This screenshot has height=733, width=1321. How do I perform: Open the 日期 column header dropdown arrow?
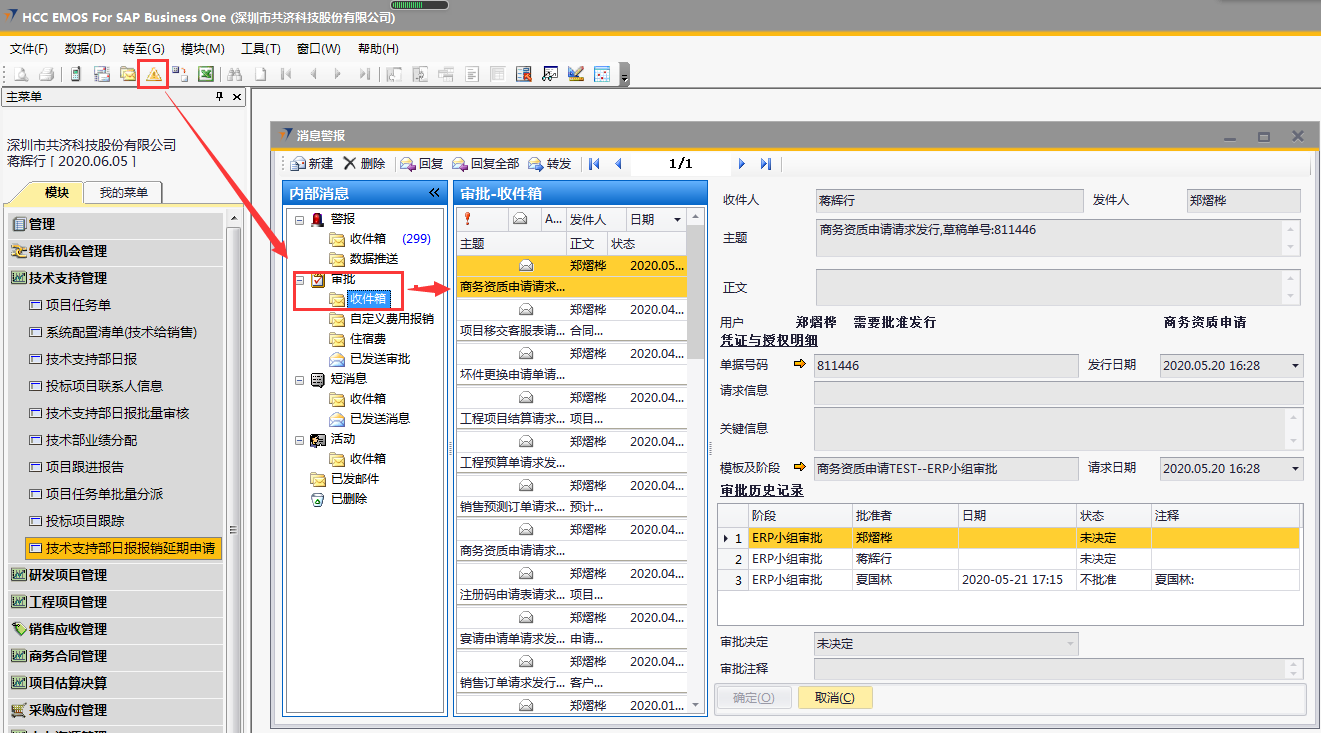coord(677,219)
